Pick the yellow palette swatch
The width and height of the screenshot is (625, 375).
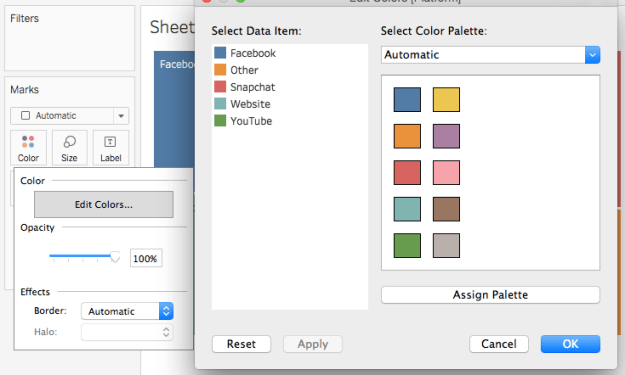pyautogui.click(x=446, y=100)
